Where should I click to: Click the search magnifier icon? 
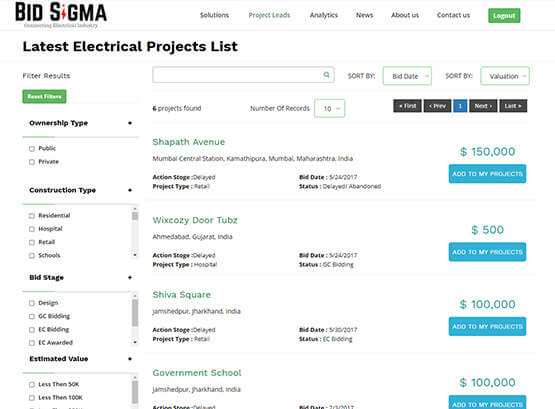[x=326, y=75]
